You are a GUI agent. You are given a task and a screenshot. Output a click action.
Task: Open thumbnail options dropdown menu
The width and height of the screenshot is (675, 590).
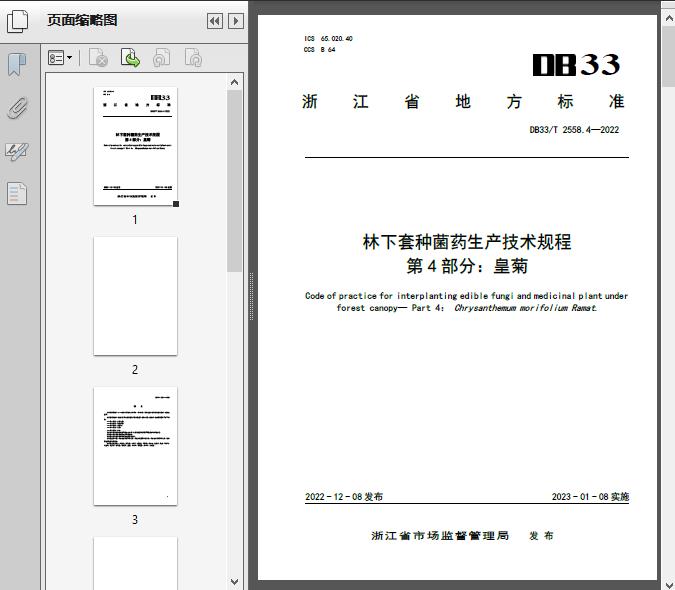60,58
